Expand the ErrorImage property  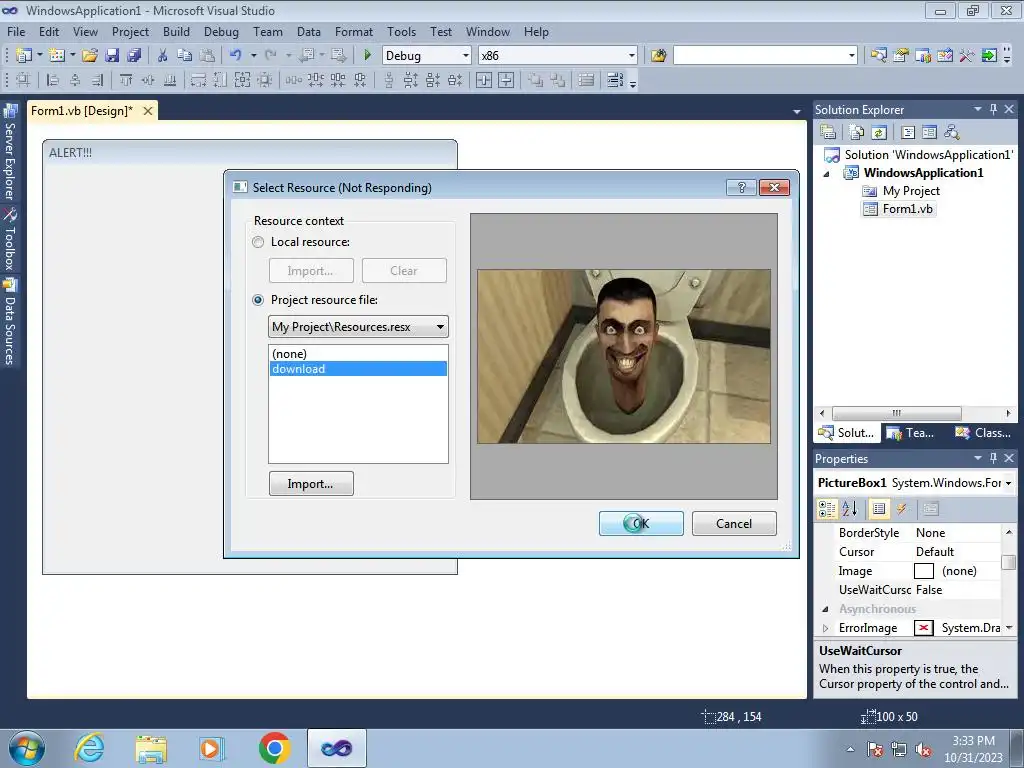click(x=825, y=628)
